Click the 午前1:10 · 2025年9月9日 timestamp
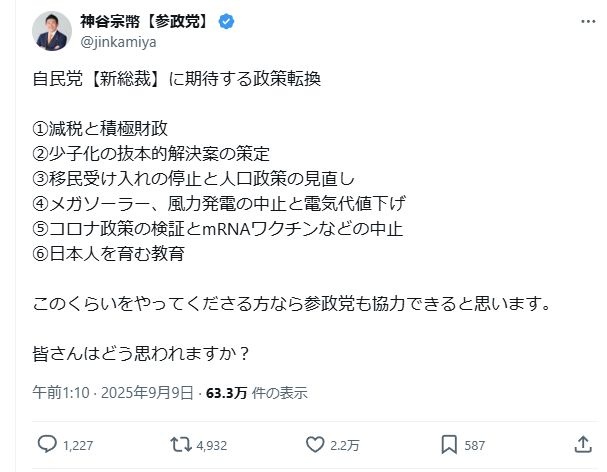 (113, 393)
